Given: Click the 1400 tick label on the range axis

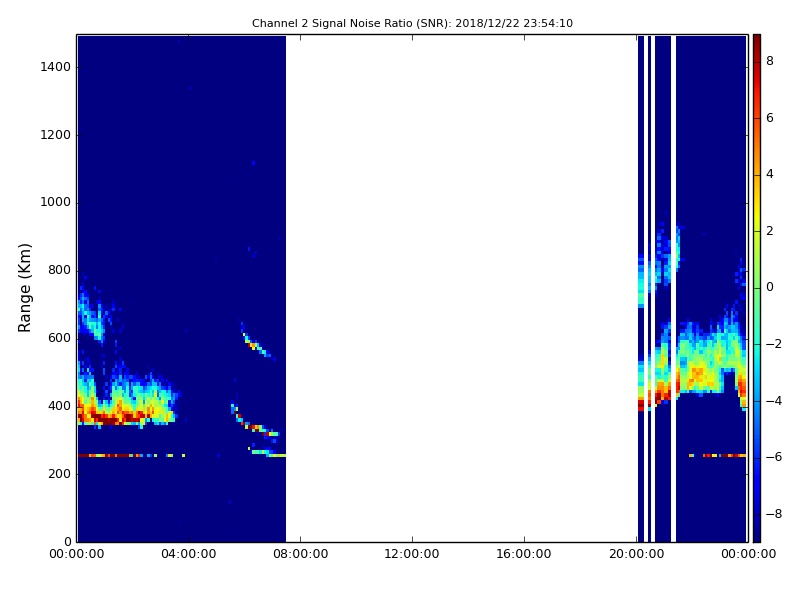Looking at the screenshot, I should coord(56,67).
